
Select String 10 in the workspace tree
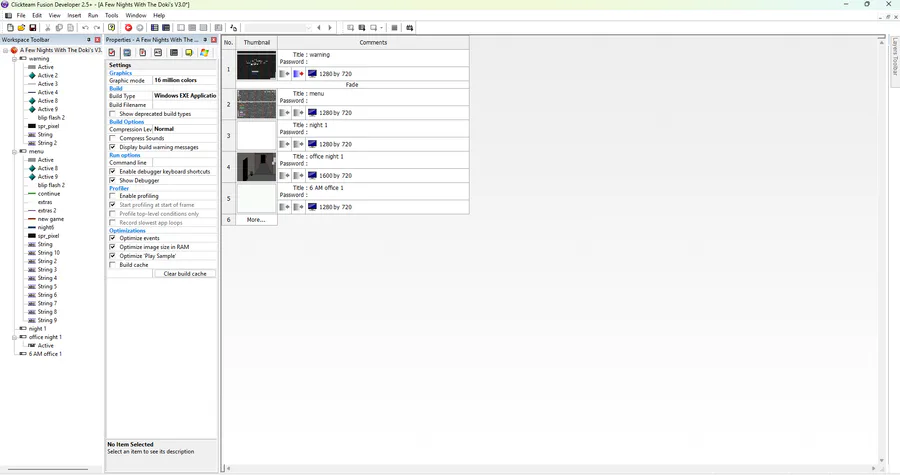[x=49, y=252]
